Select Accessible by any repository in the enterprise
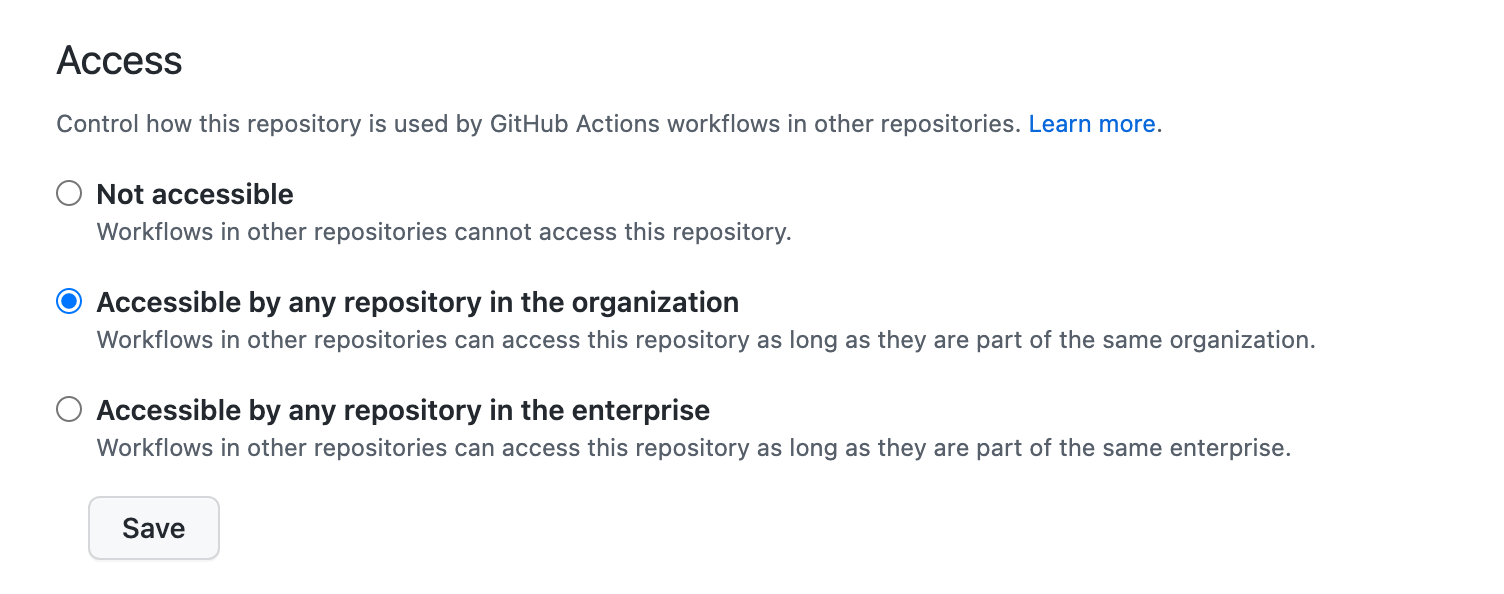 click(68, 410)
